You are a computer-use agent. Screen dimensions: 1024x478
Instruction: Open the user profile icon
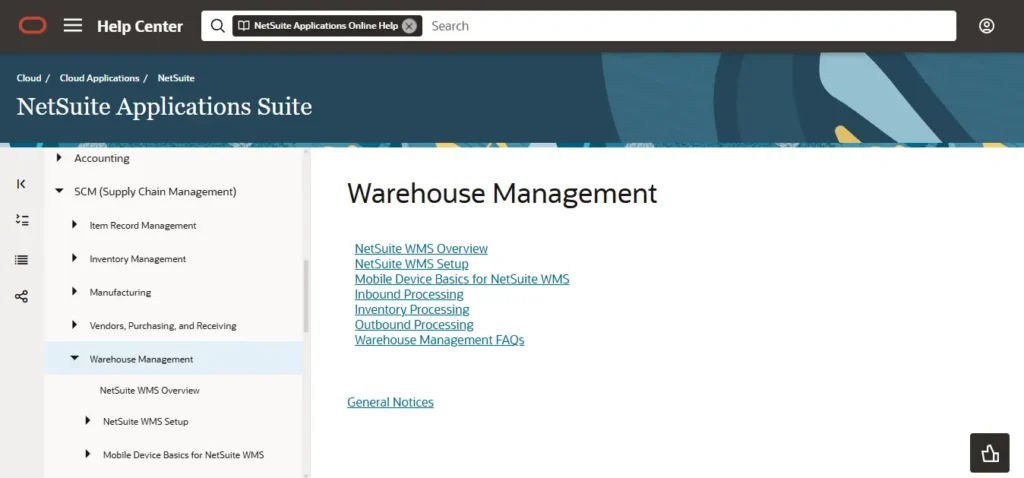click(x=986, y=26)
